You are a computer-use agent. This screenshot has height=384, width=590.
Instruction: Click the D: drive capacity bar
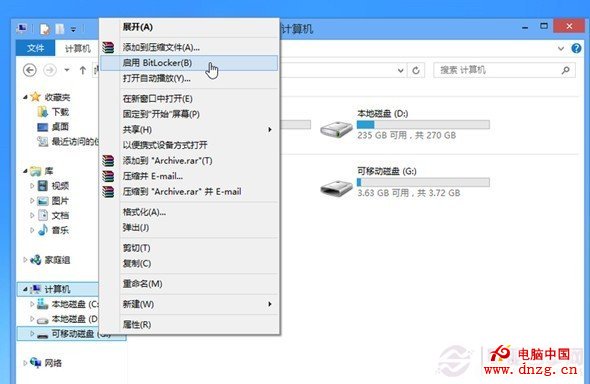[423, 124]
